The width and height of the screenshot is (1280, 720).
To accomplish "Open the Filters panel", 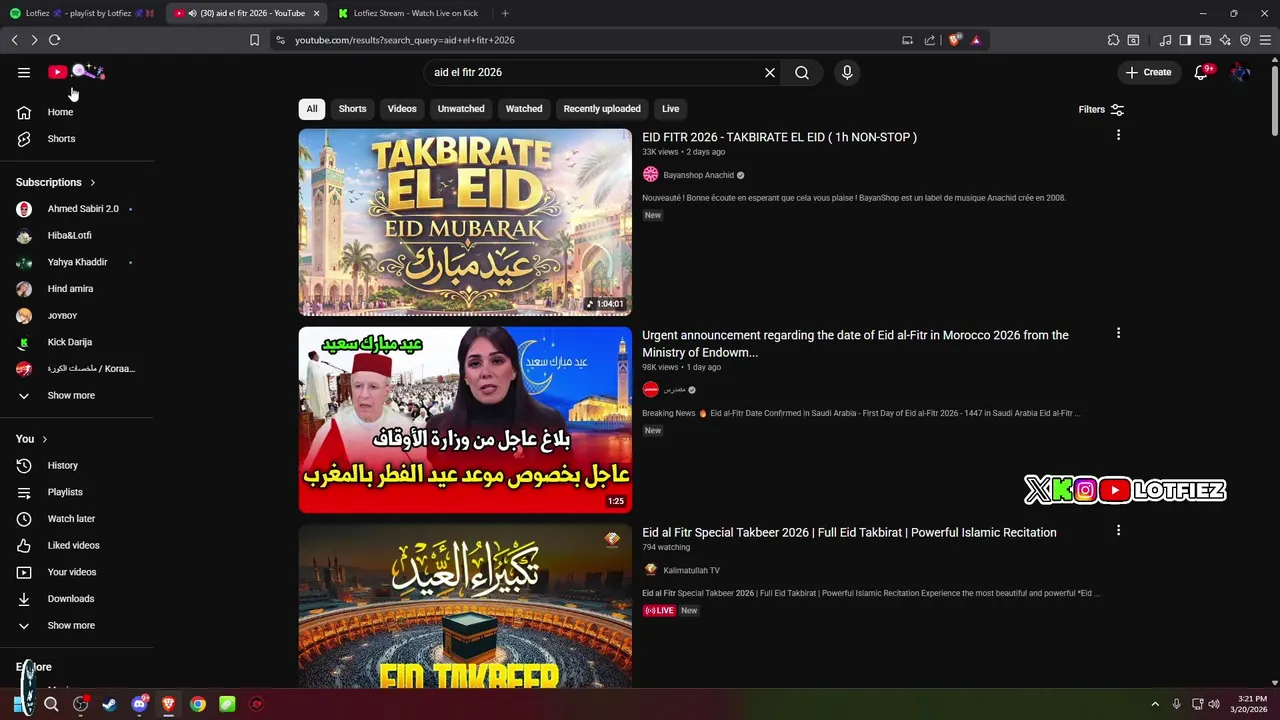I will pos(1101,109).
